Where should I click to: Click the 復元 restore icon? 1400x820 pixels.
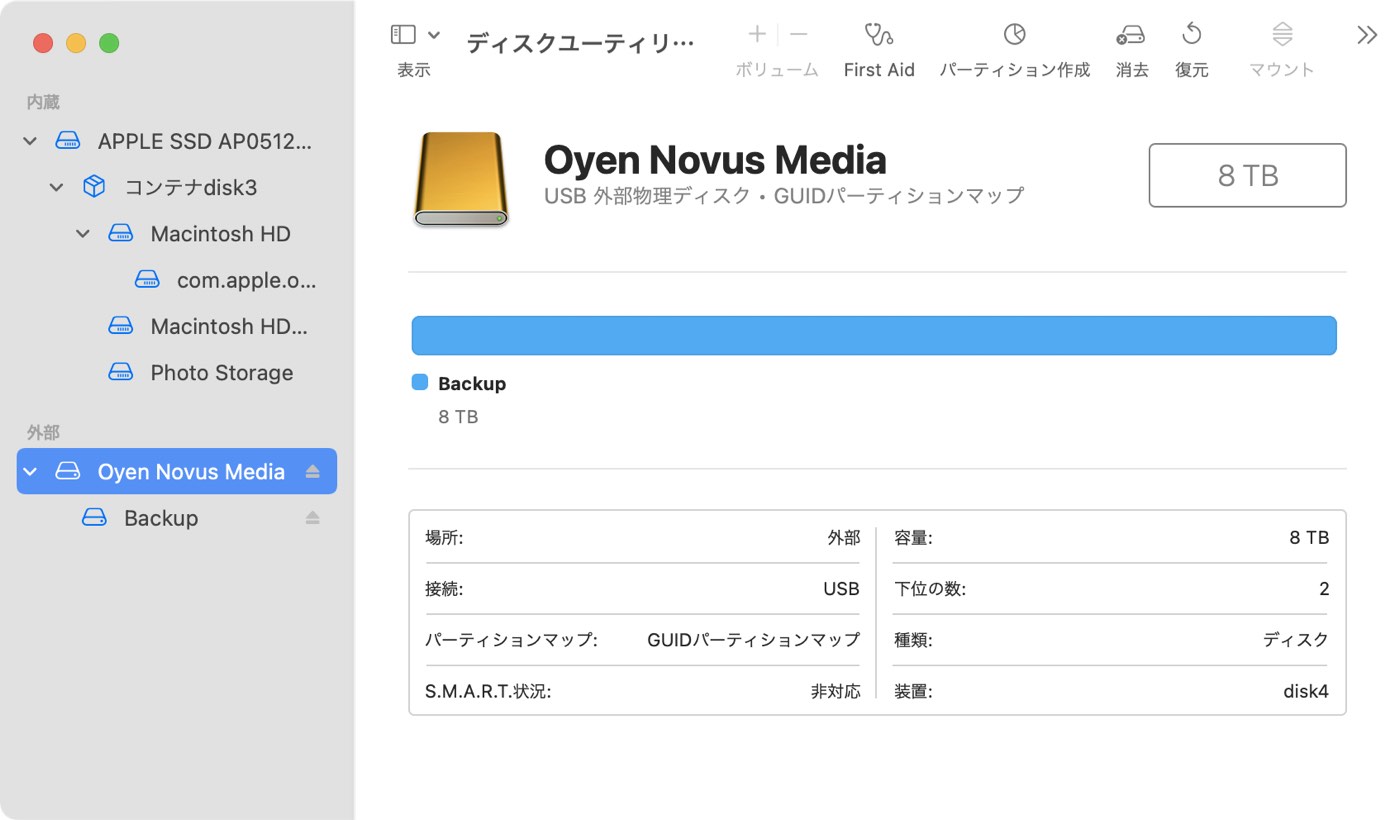click(1191, 35)
